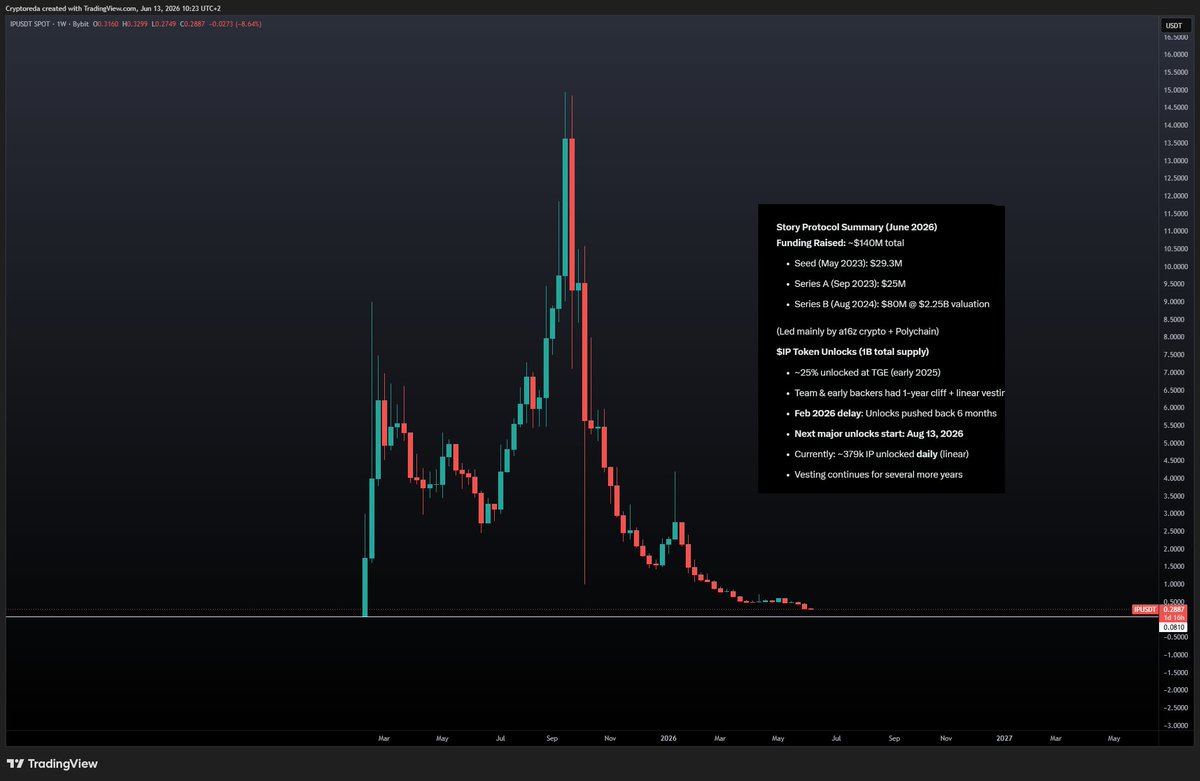Viewport: 1200px width, 781px height.
Task: Click the -0.0273 (-8.64%) change value
Action: tap(233, 23)
